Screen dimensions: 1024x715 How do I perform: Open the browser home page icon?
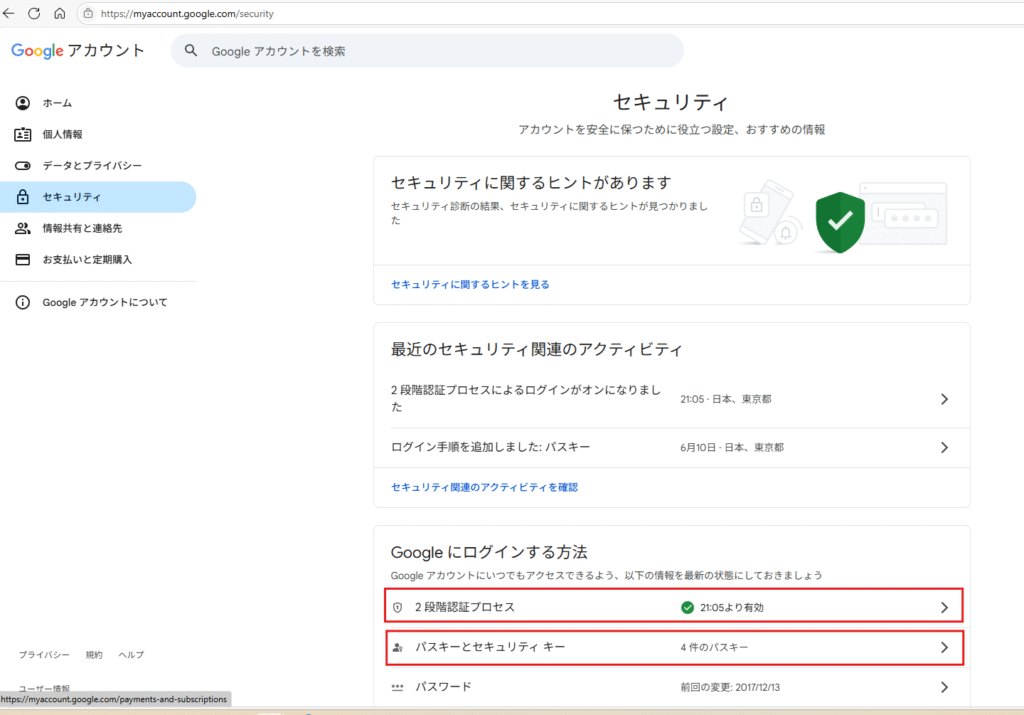(x=59, y=13)
